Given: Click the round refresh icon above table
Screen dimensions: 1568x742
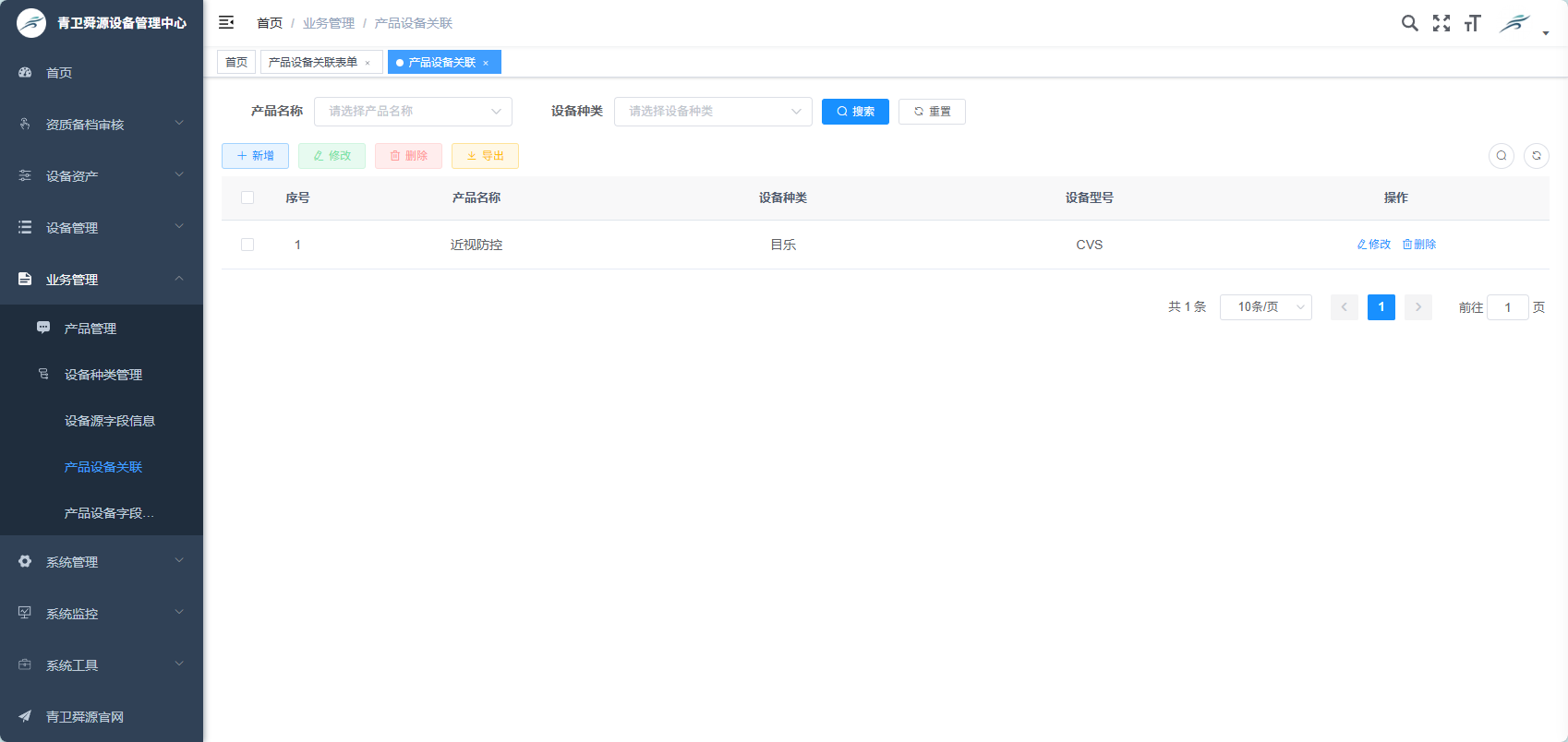Looking at the screenshot, I should point(1536,156).
